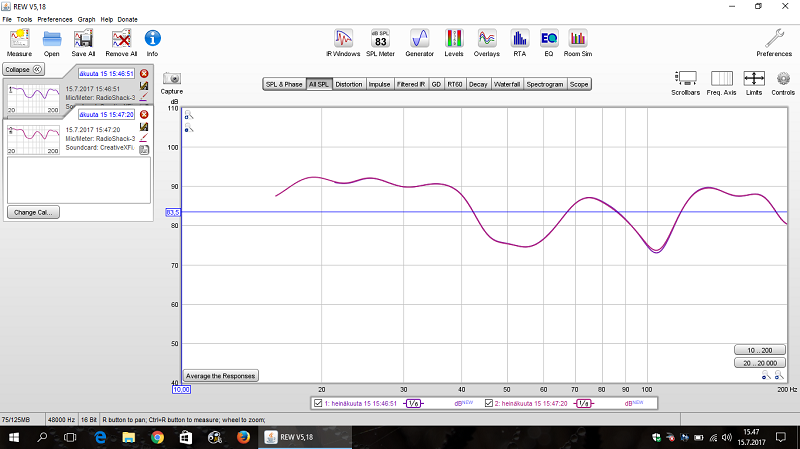Open the Room Sim tool
The image size is (800, 449).
[x=578, y=42]
